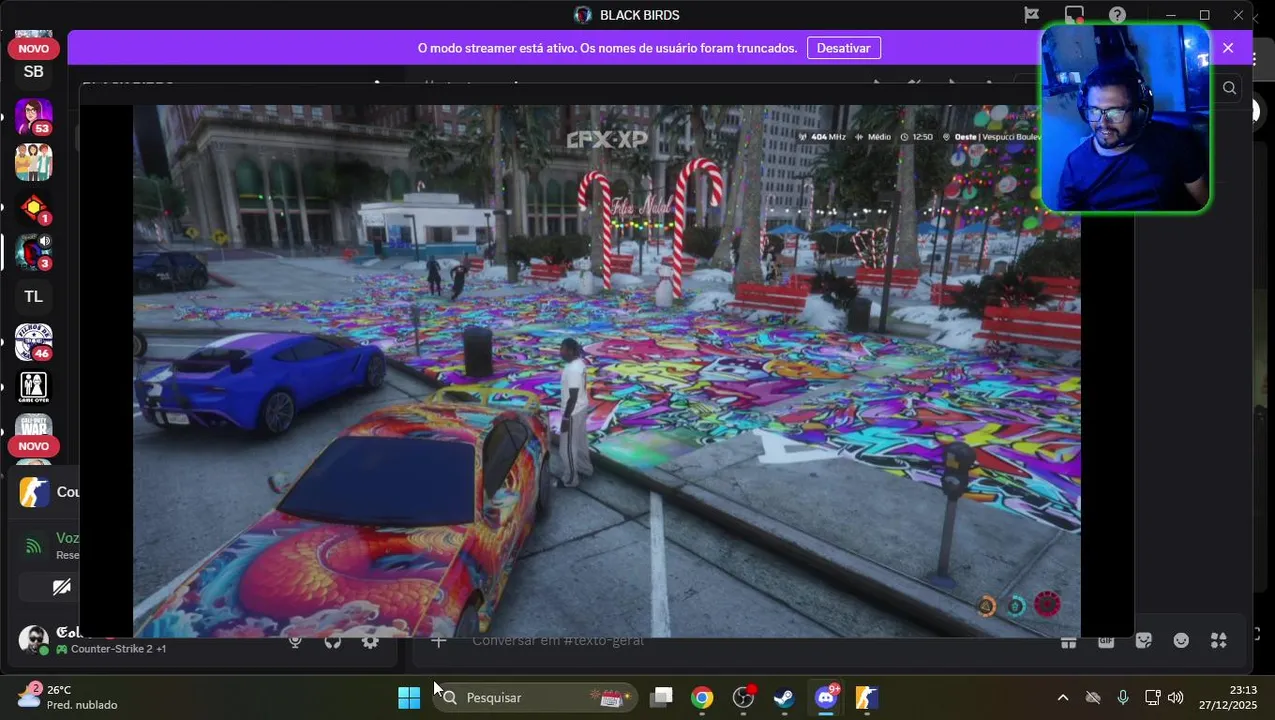Launch Google Chrome from the taskbar
This screenshot has width=1275, height=720.
(702, 697)
